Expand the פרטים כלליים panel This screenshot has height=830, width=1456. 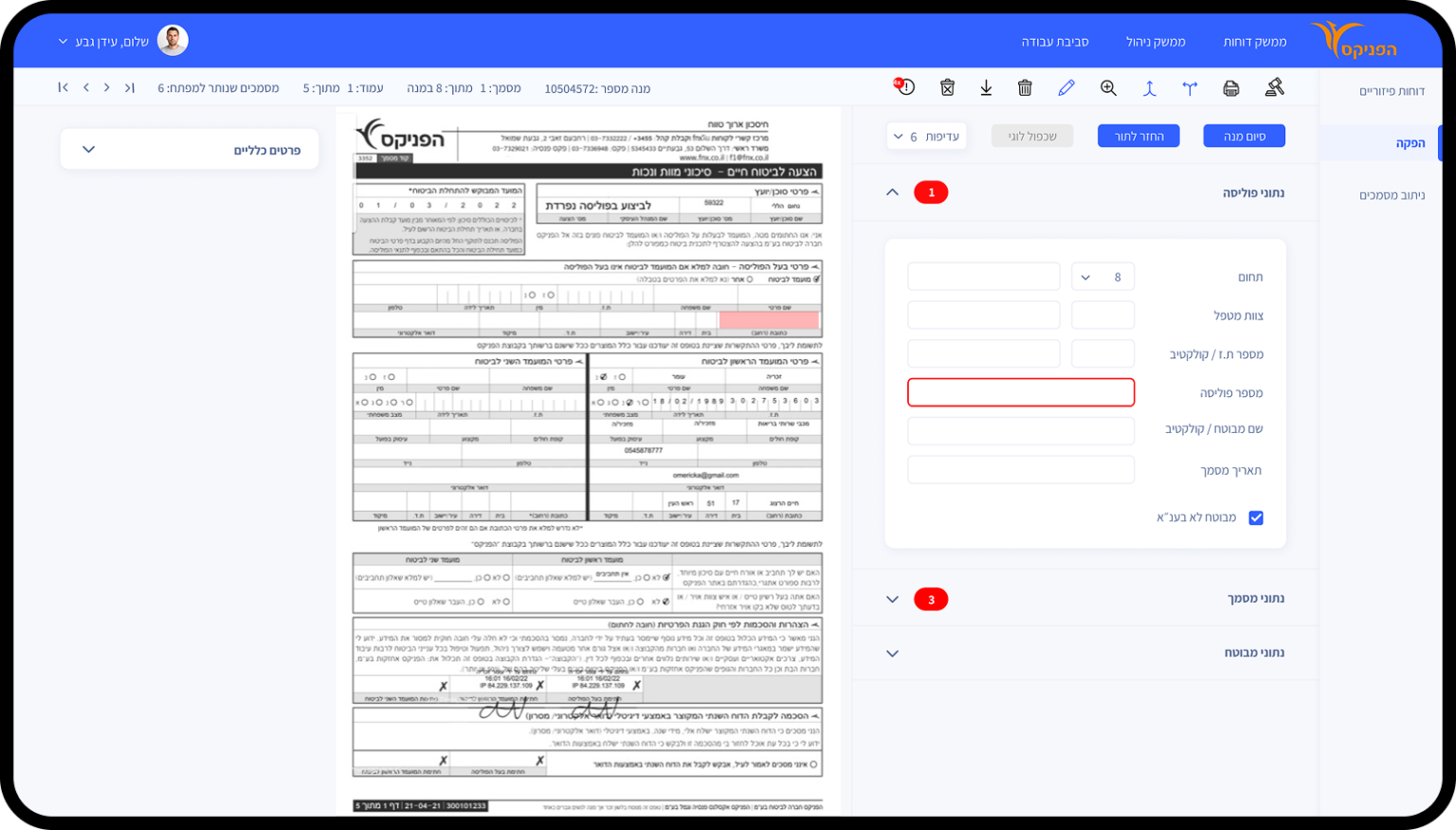pos(190,150)
